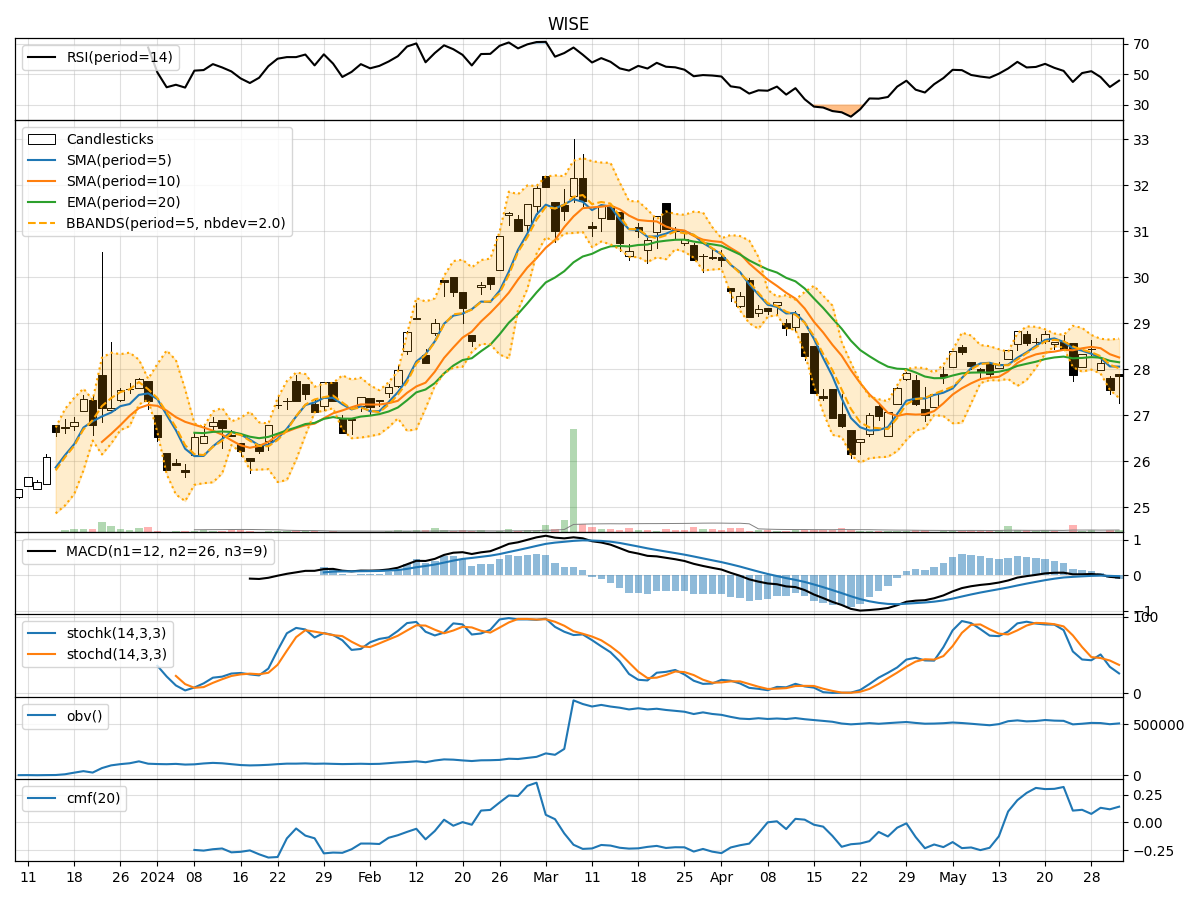Screen dimensions: 1200x900
Task: Click the WISE chart title
Action: click(568, 23)
